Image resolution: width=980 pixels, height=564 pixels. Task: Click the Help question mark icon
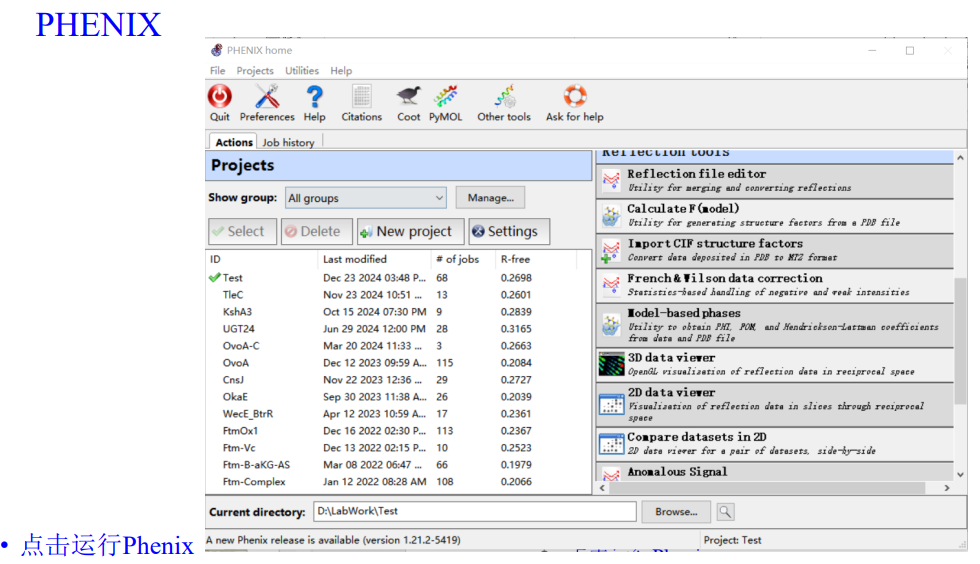point(314,97)
